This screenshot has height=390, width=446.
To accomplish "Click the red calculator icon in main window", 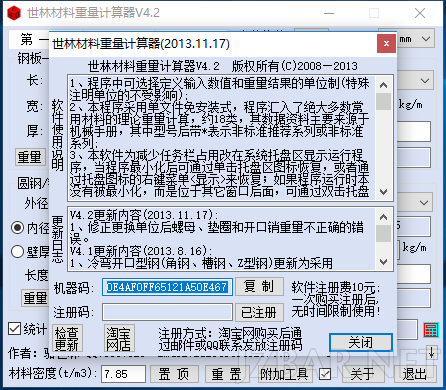I will coord(431,330).
